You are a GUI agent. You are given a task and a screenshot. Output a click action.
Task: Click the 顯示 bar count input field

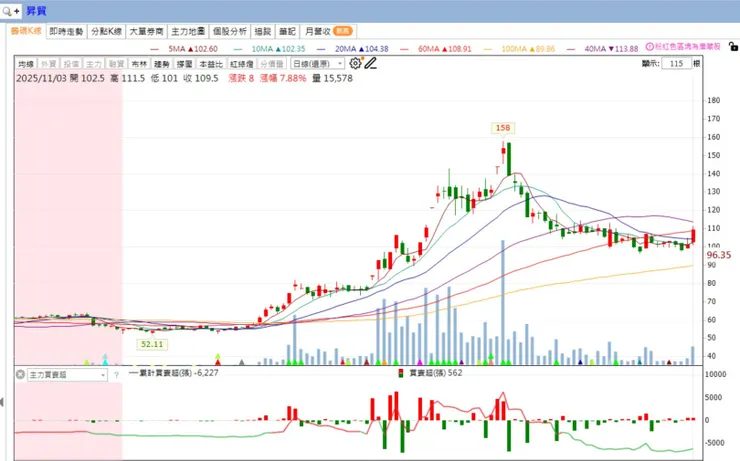click(x=676, y=63)
